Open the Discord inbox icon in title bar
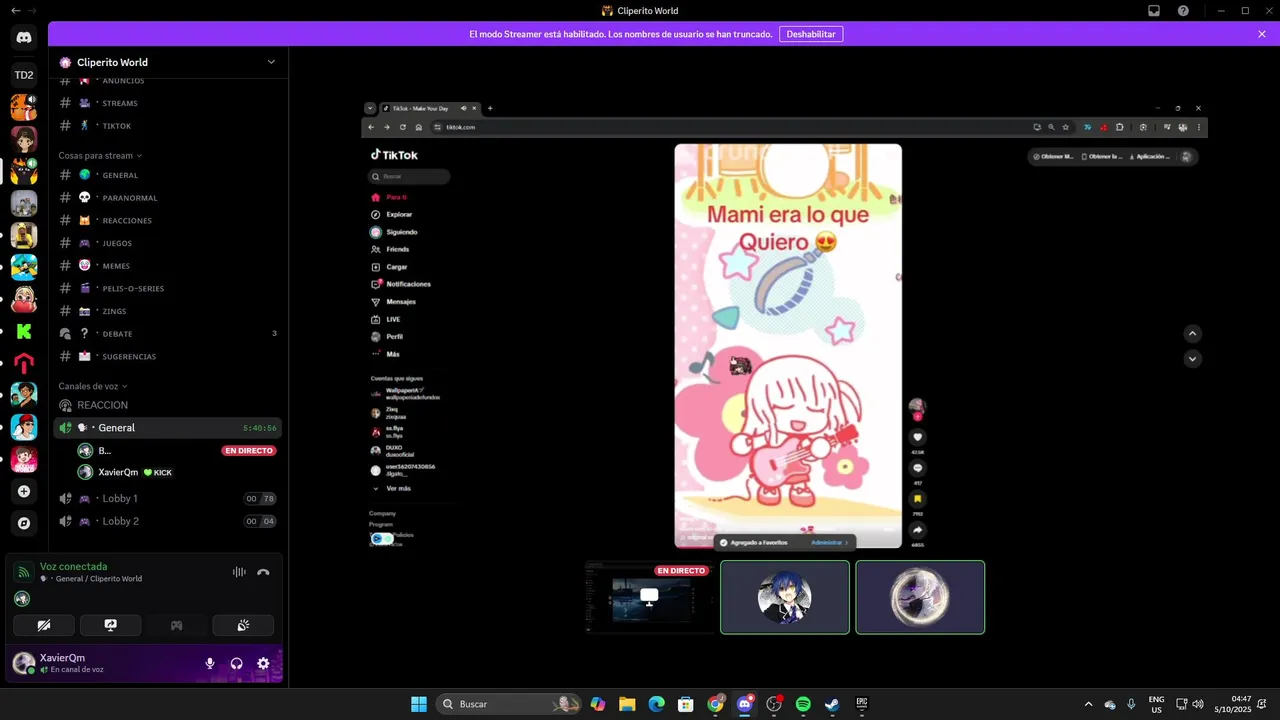 tap(1154, 11)
